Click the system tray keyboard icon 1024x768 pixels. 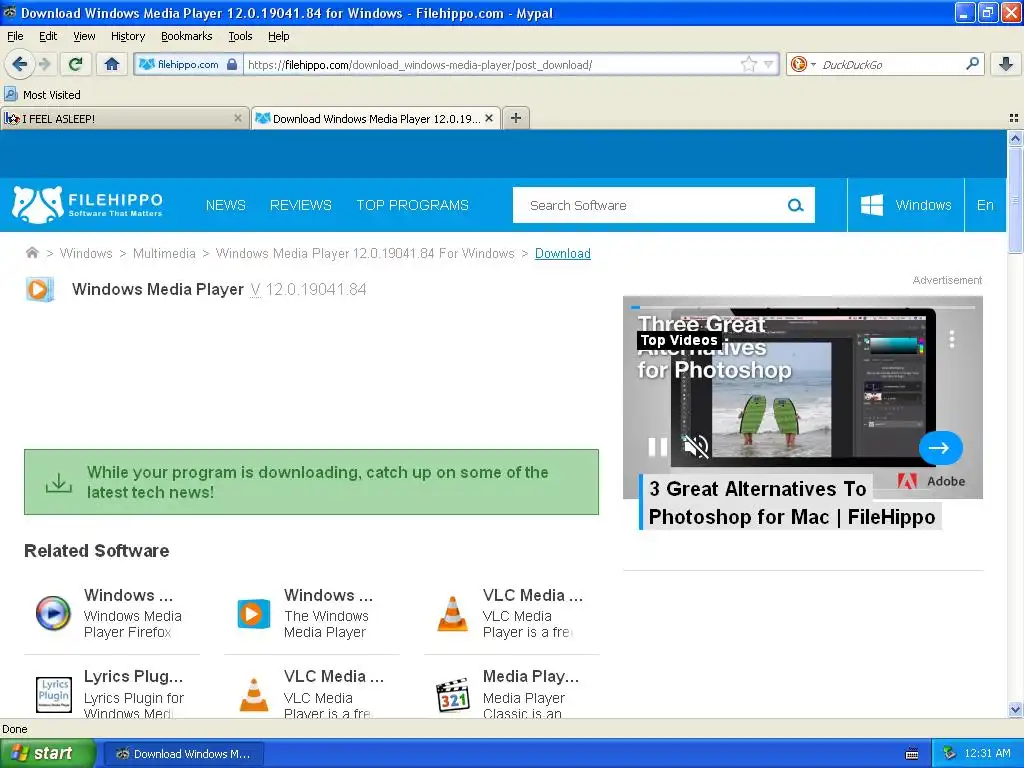[912, 754]
